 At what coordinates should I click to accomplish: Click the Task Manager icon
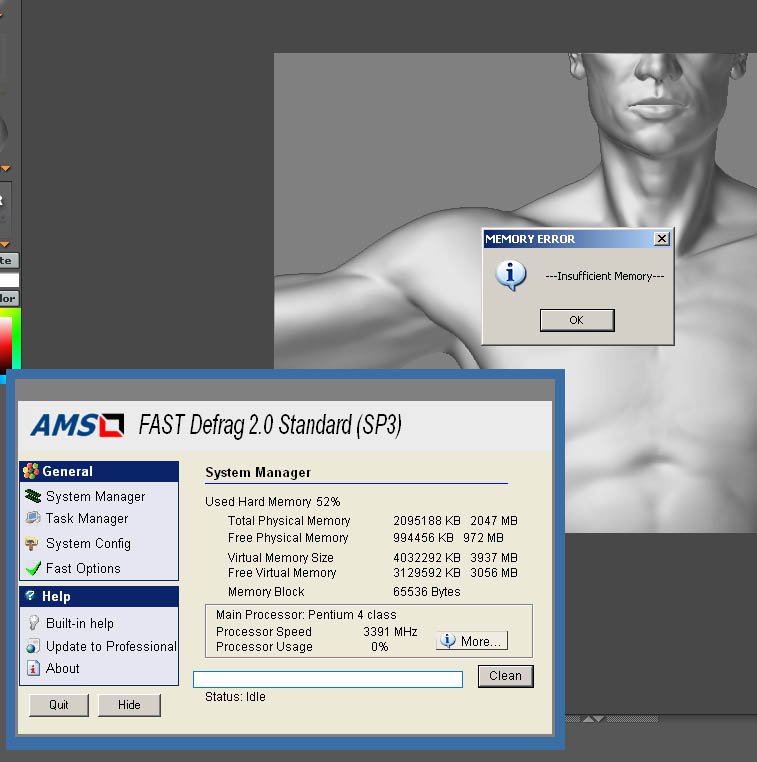[33, 518]
